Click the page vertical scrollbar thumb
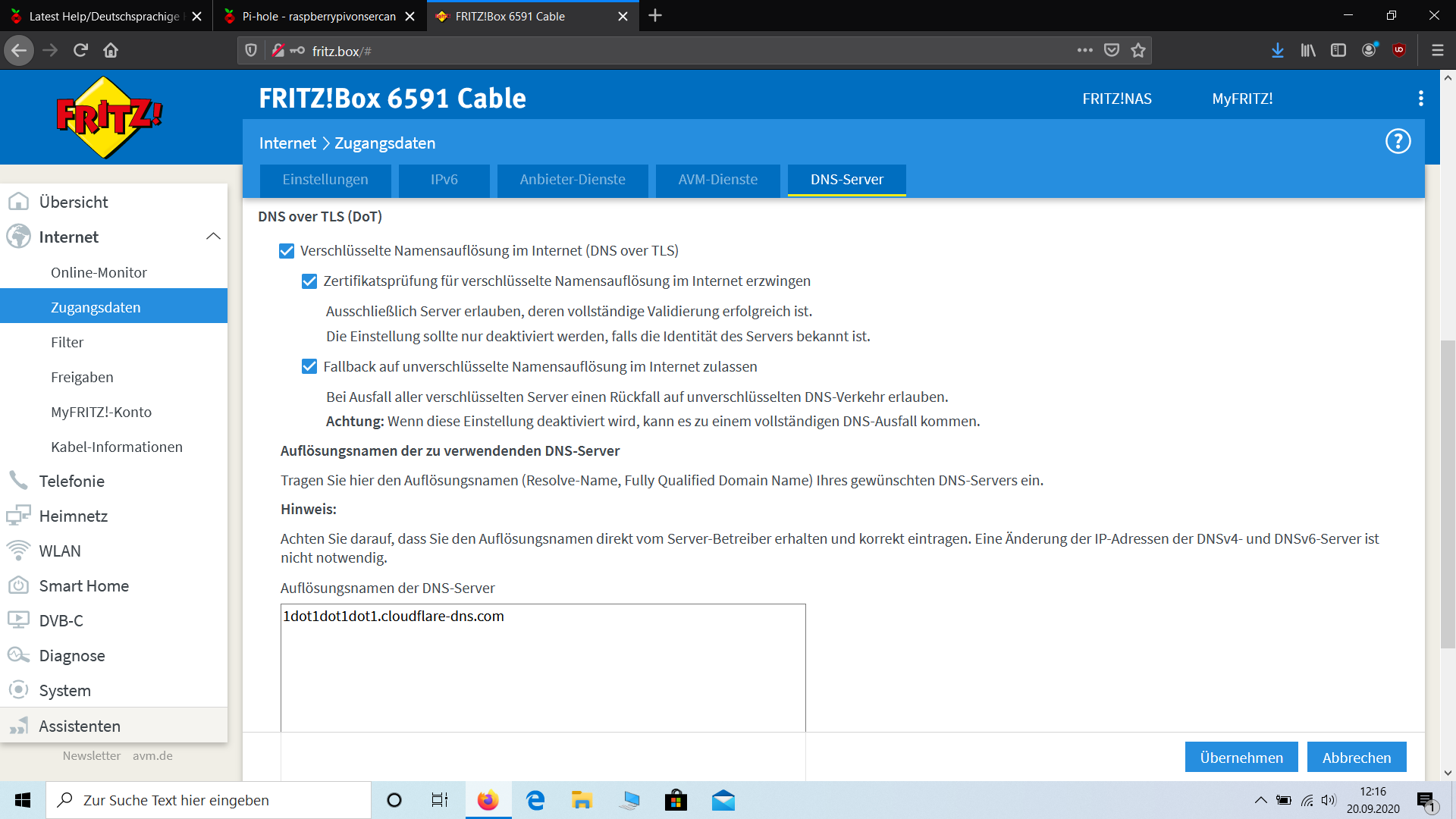The width and height of the screenshot is (1456, 819). [x=1448, y=494]
